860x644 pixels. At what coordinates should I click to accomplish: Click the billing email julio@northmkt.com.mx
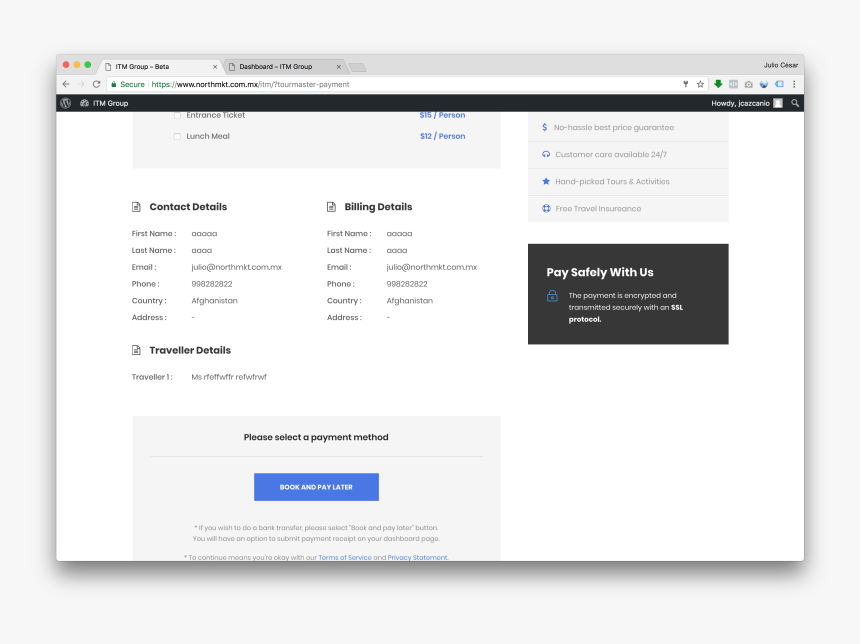(432, 267)
